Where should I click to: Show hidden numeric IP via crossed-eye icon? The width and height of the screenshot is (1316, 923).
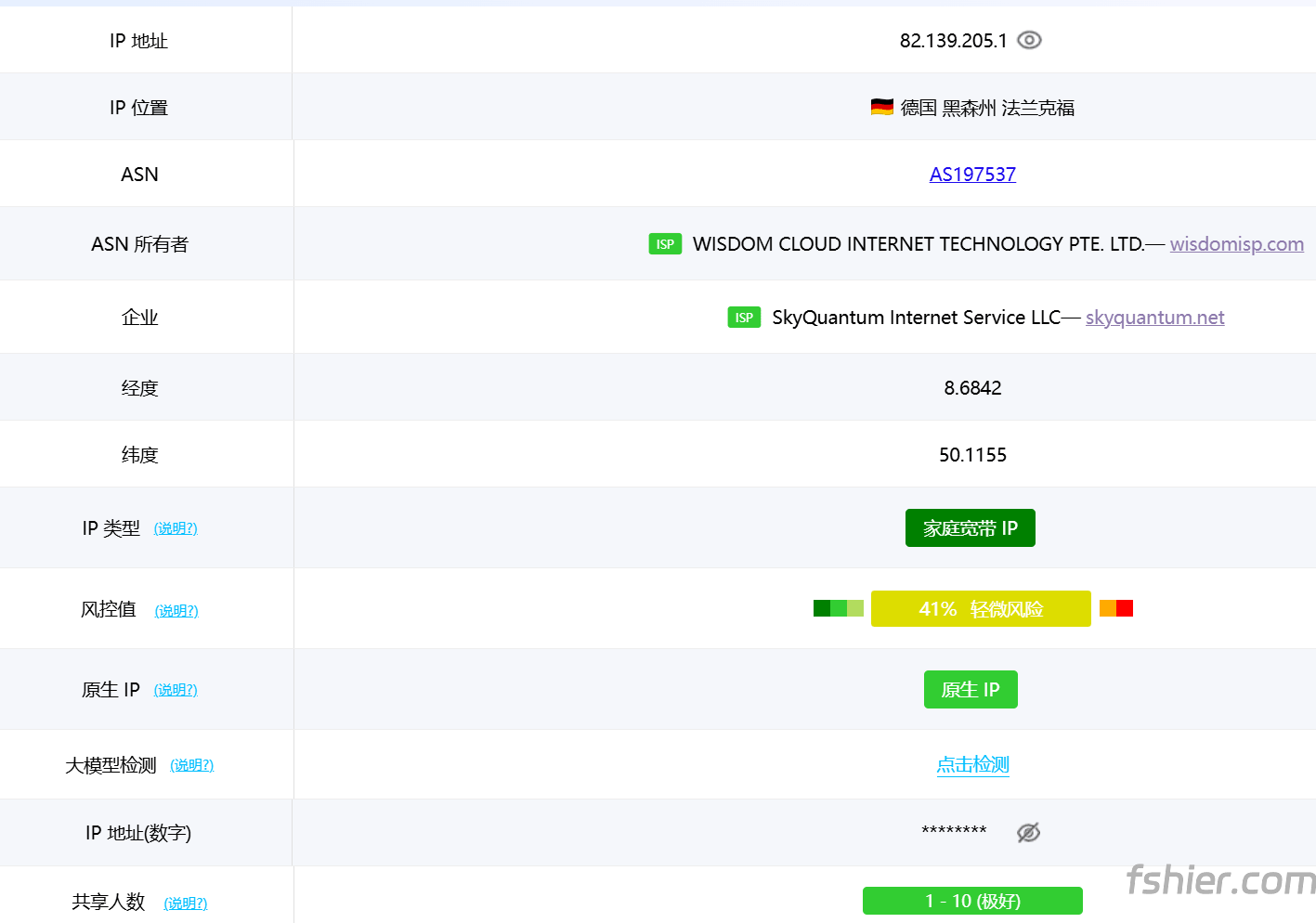[1028, 833]
